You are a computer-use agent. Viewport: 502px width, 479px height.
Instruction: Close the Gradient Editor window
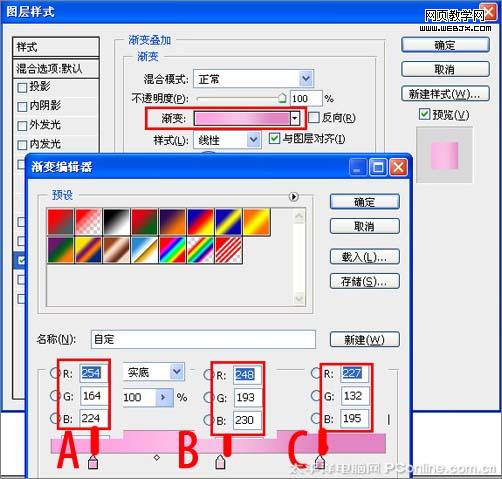398,167
